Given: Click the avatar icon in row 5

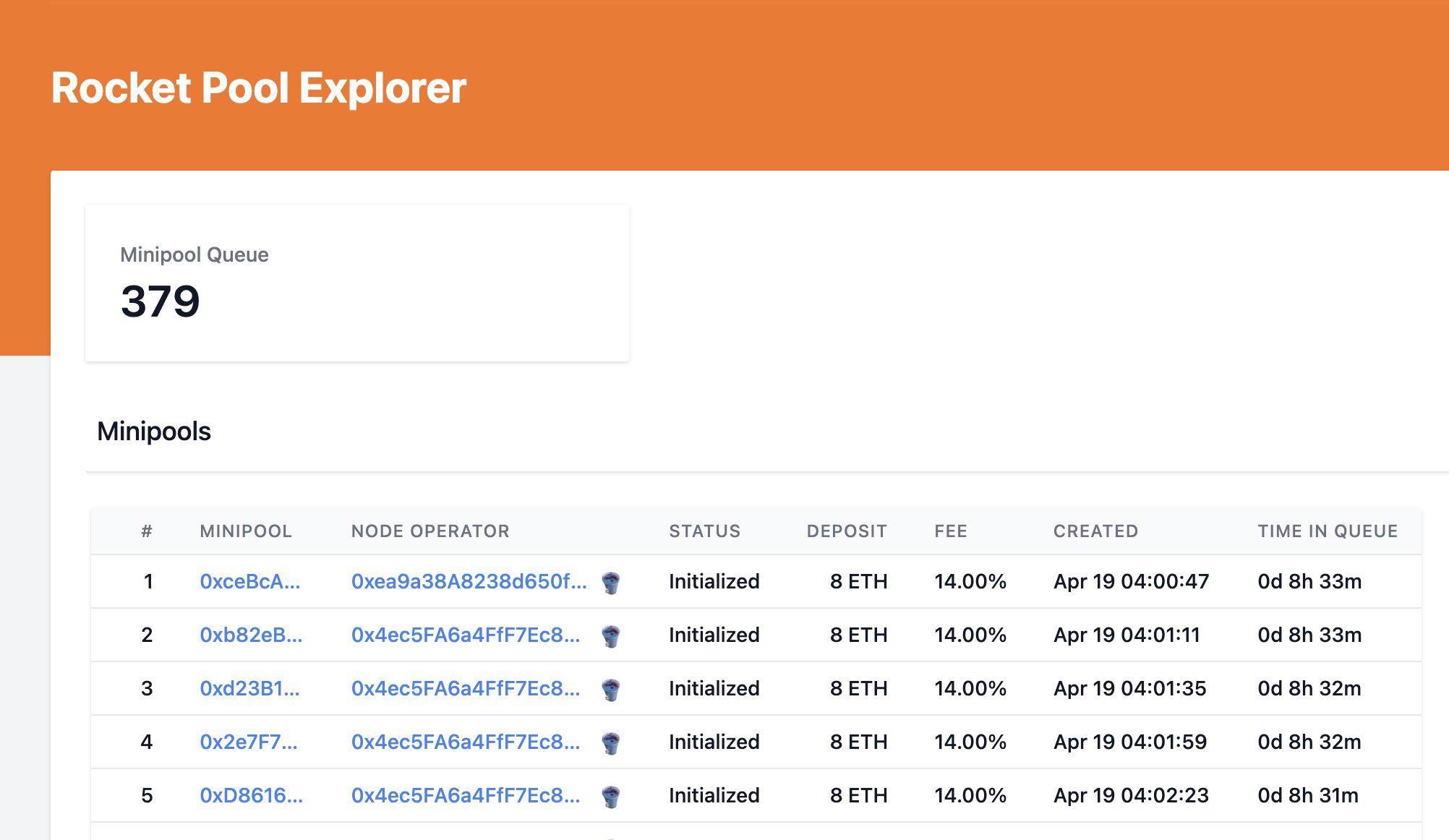Looking at the screenshot, I should (611, 796).
